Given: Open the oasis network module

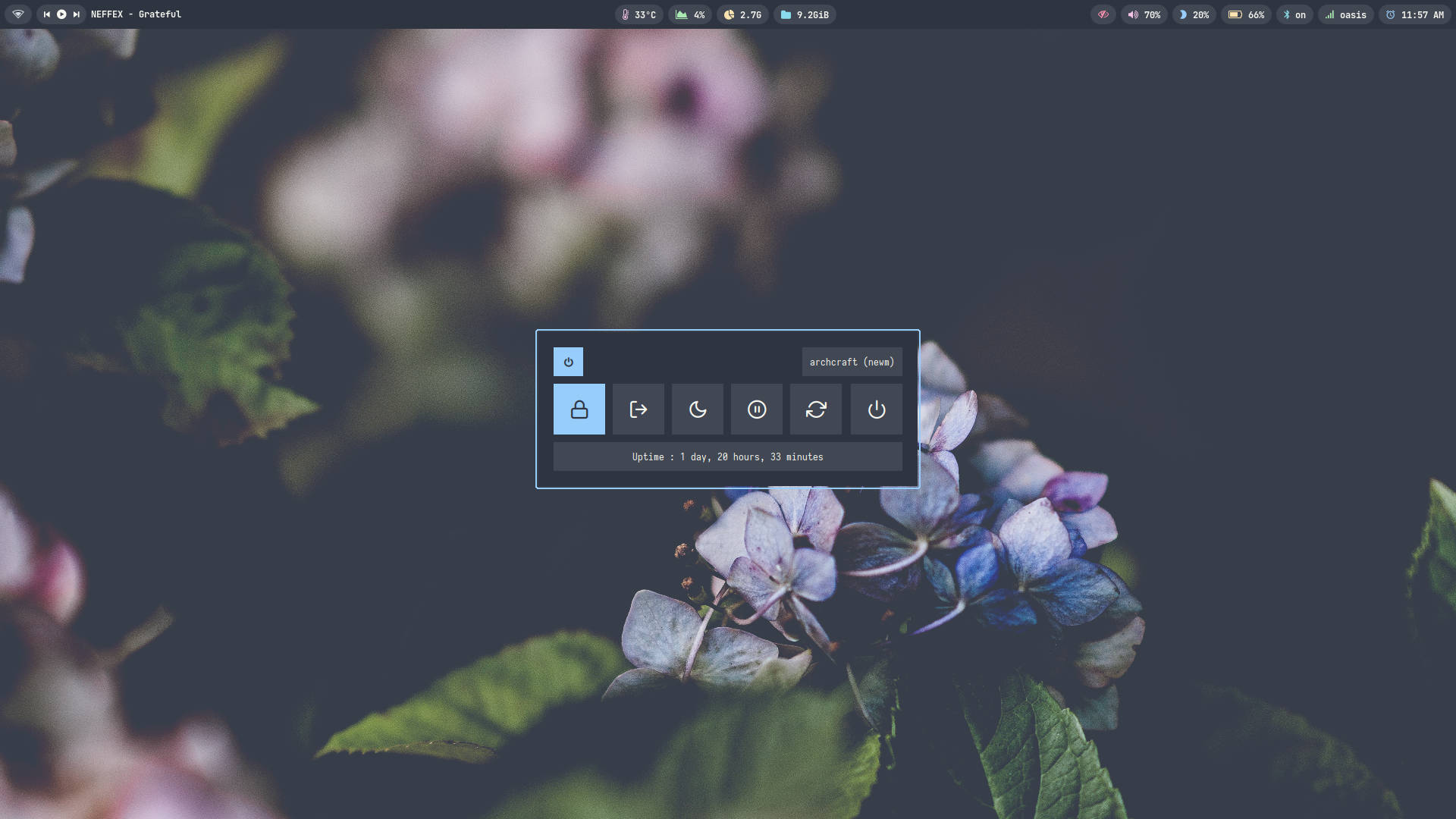Looking at the screenshot, I should [x=1345, y=14].
